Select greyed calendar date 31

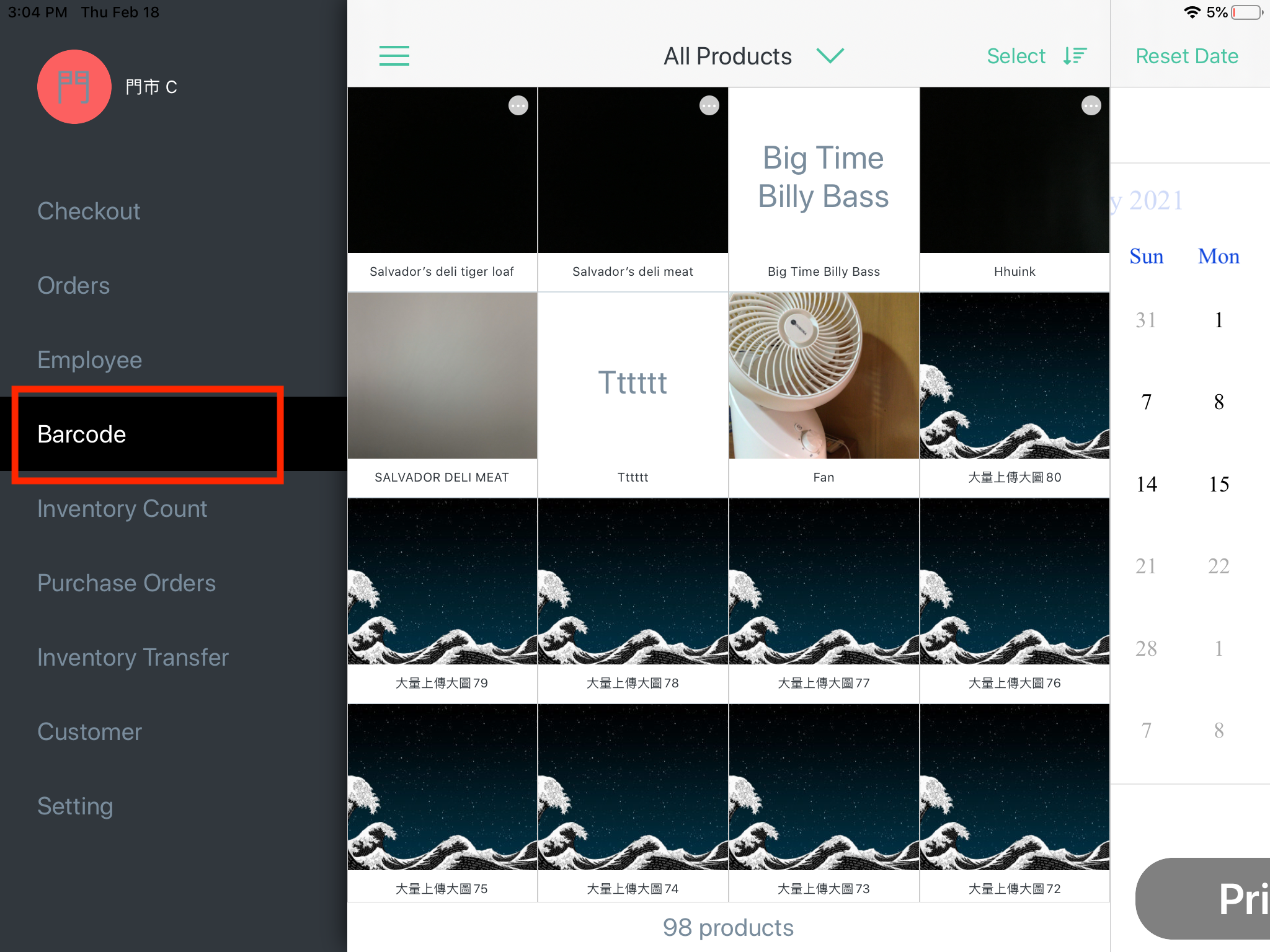tap(1146, 320)
